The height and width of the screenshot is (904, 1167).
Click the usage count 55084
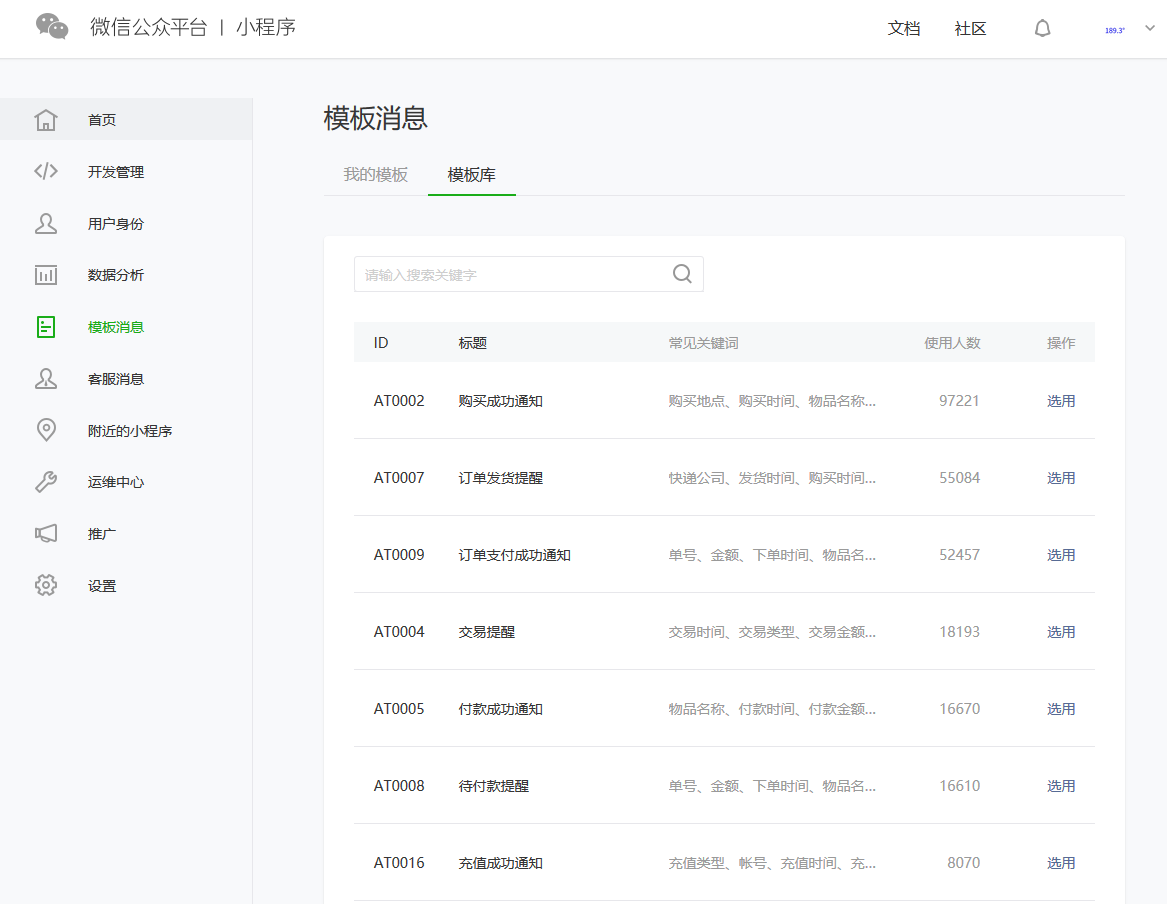click(x=959, y=478)
